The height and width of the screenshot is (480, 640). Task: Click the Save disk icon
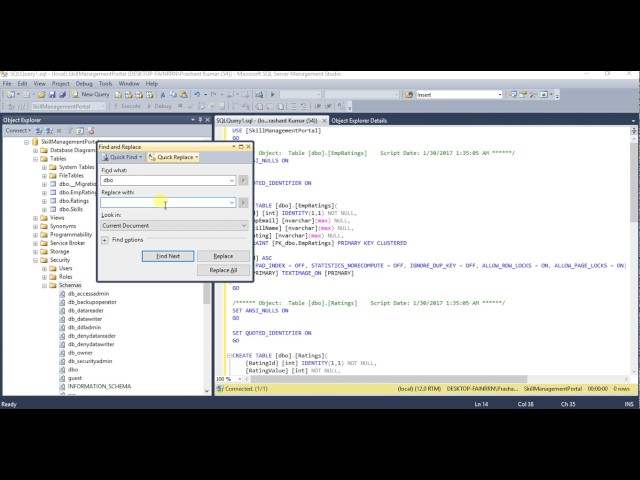52,95
